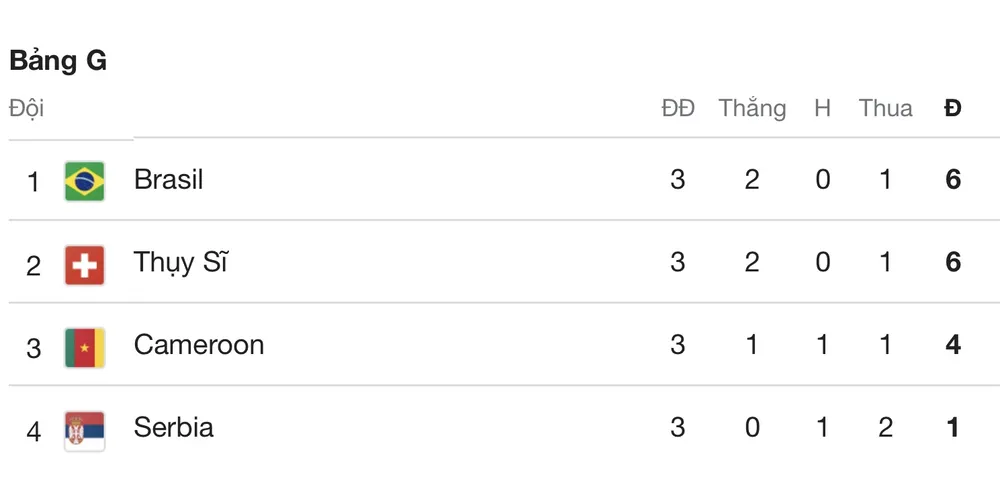
Task: Open the Thụy Sĩ team link
Action: [180, 263]
